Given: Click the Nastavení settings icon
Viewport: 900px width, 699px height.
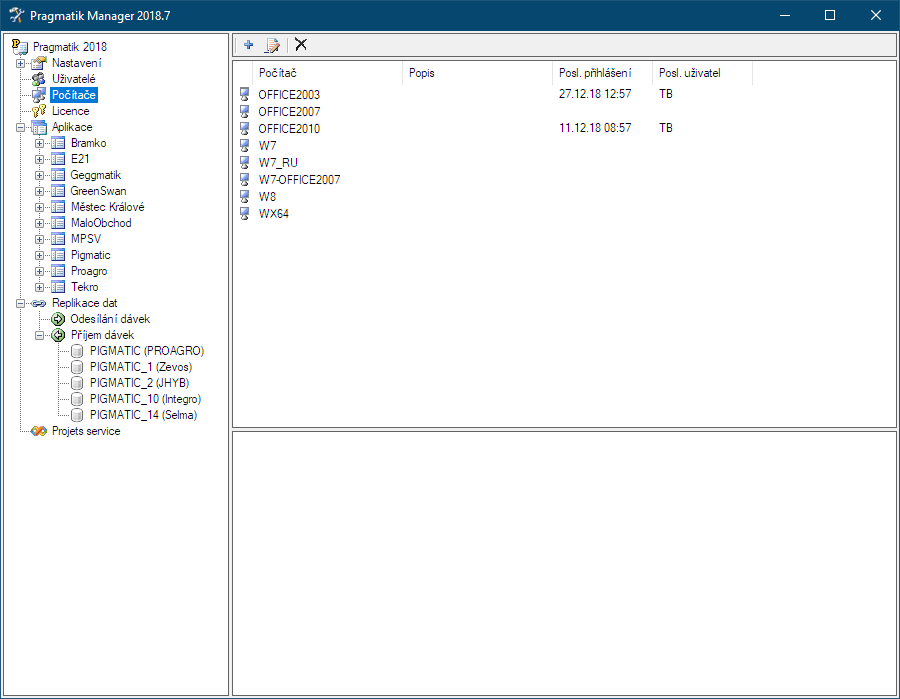Looking at the screenshot, I should 38,63.
